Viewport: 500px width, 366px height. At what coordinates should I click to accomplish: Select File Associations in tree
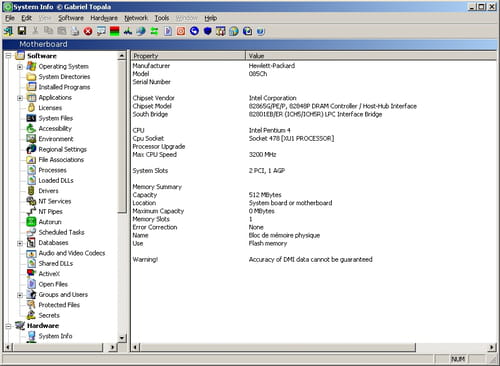(x=61, y=160)
